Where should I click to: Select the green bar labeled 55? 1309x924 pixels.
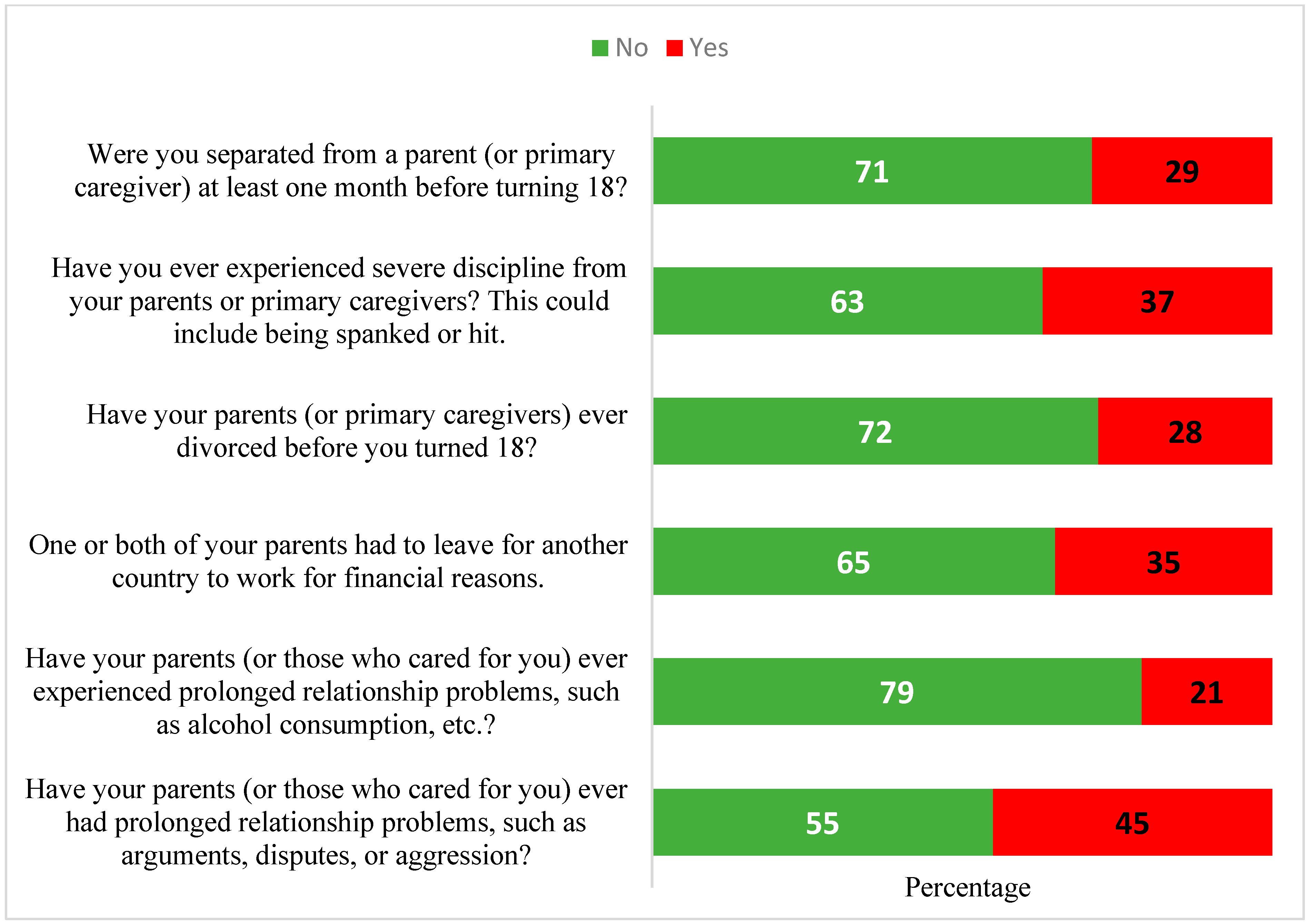click(823, 822)
